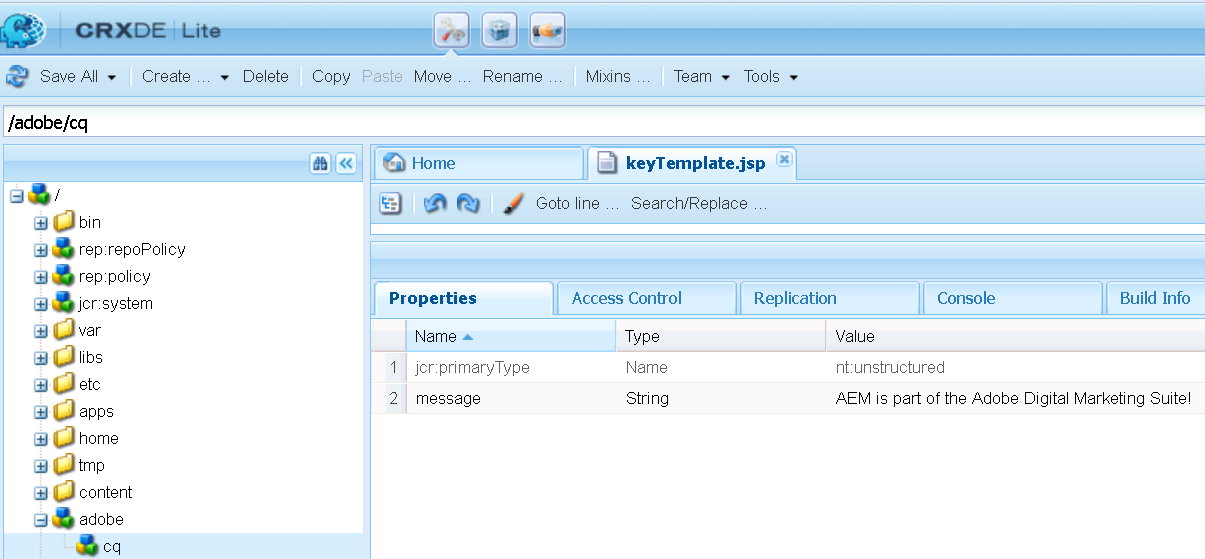Click the libs folder icon
This screenshot has width=1205, height=559.
pyautogui.click(x=64, y=357)
